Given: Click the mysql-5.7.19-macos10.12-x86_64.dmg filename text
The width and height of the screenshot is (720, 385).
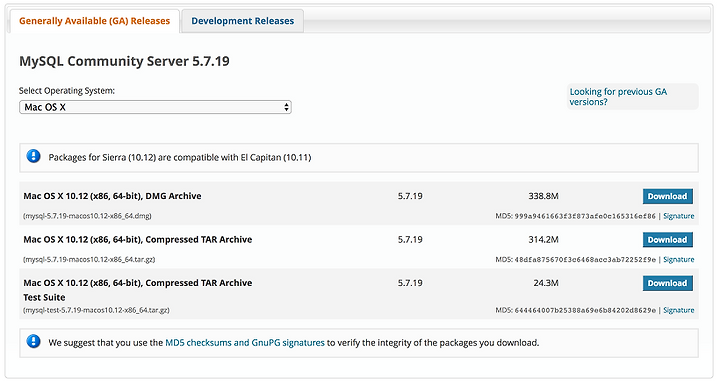Looking at the screenshot, I should coord(87,216).
